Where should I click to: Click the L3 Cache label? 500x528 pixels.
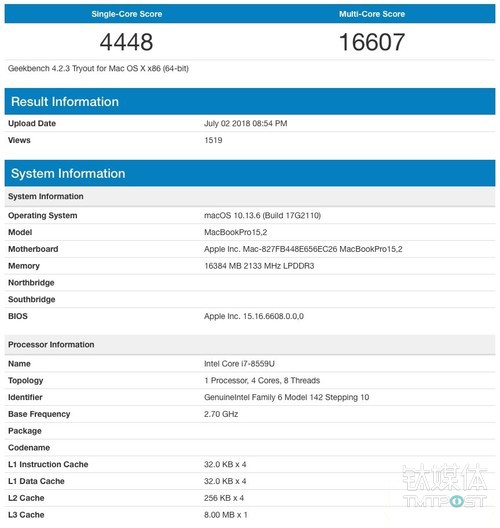click(x=26, y=515)
